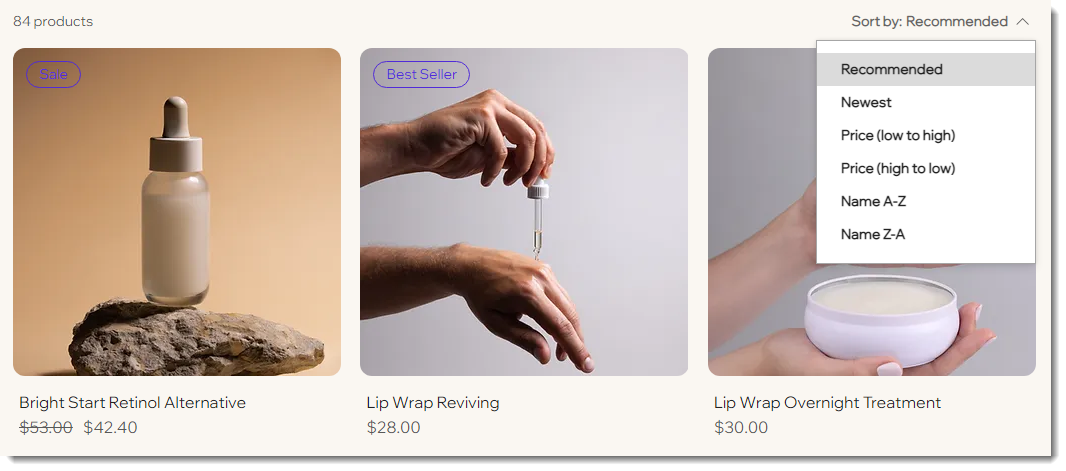Click the $42.40 sale price
This screenshot has height=471, width=1066.
(110, 428)
